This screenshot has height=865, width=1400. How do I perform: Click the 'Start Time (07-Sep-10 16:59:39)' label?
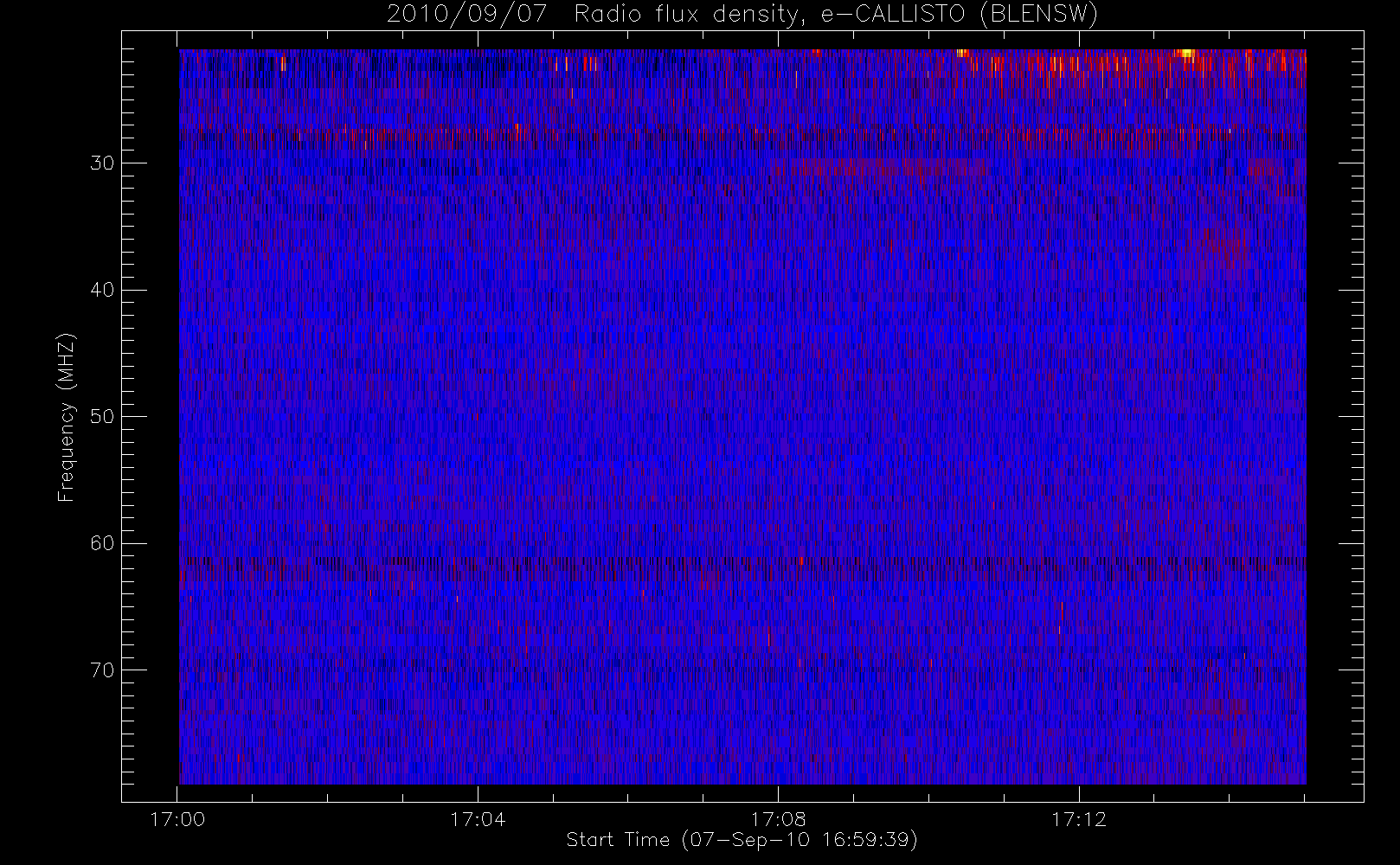[742, 840]
